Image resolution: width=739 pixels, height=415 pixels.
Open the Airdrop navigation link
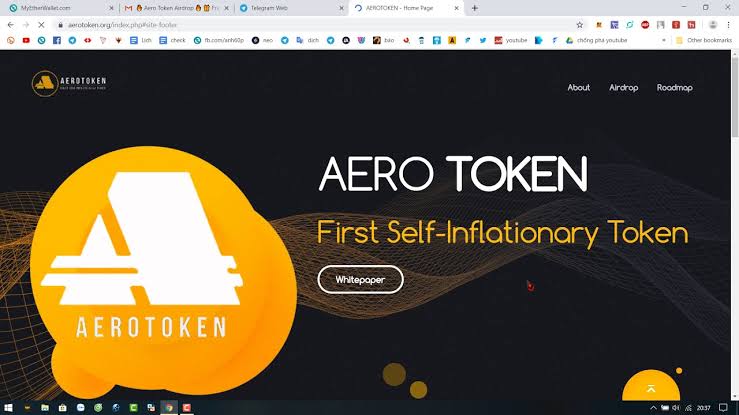pos(623,88)
